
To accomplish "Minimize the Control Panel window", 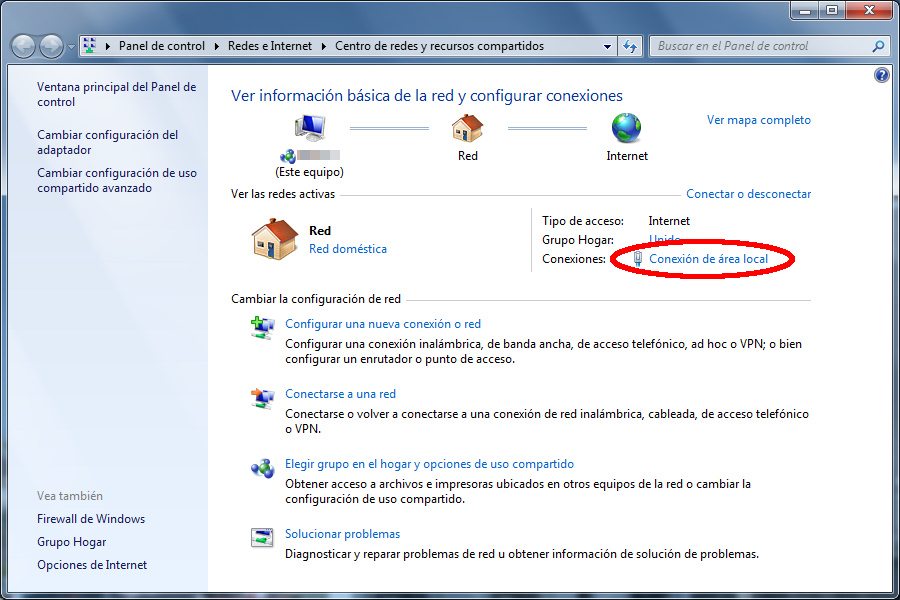I will pos(805,10).
